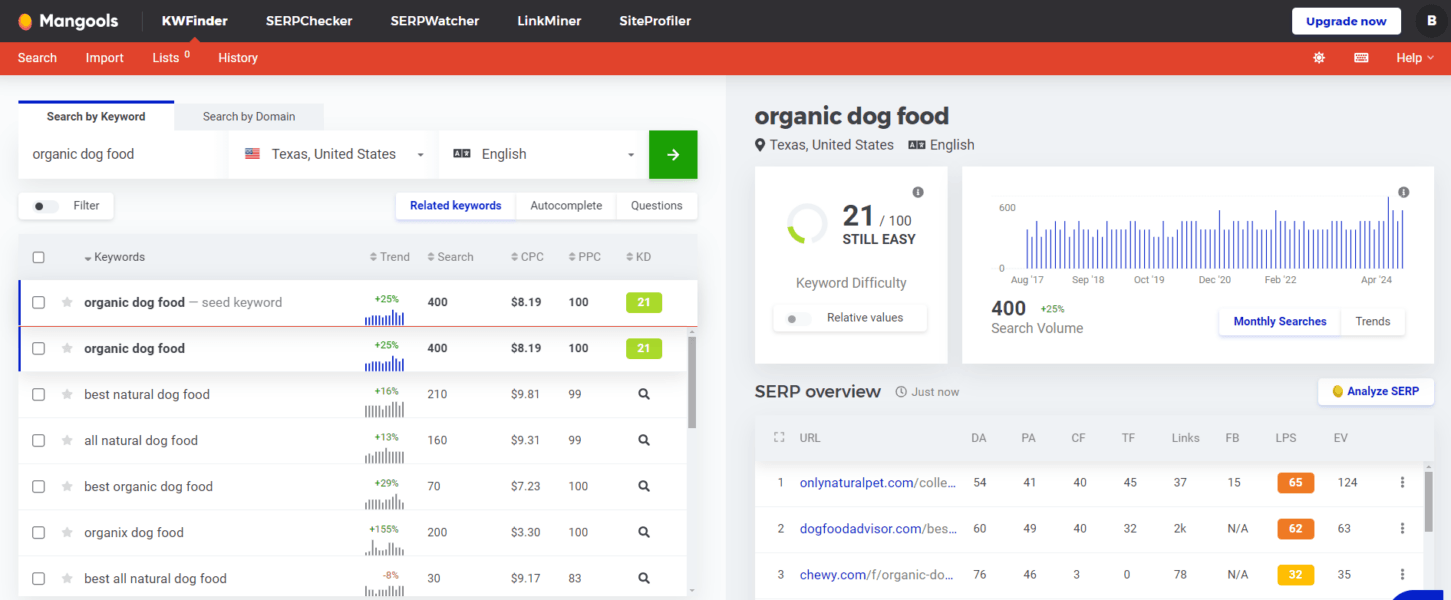
Task: Enable the Filter toggle
Action: click(41, 205)
